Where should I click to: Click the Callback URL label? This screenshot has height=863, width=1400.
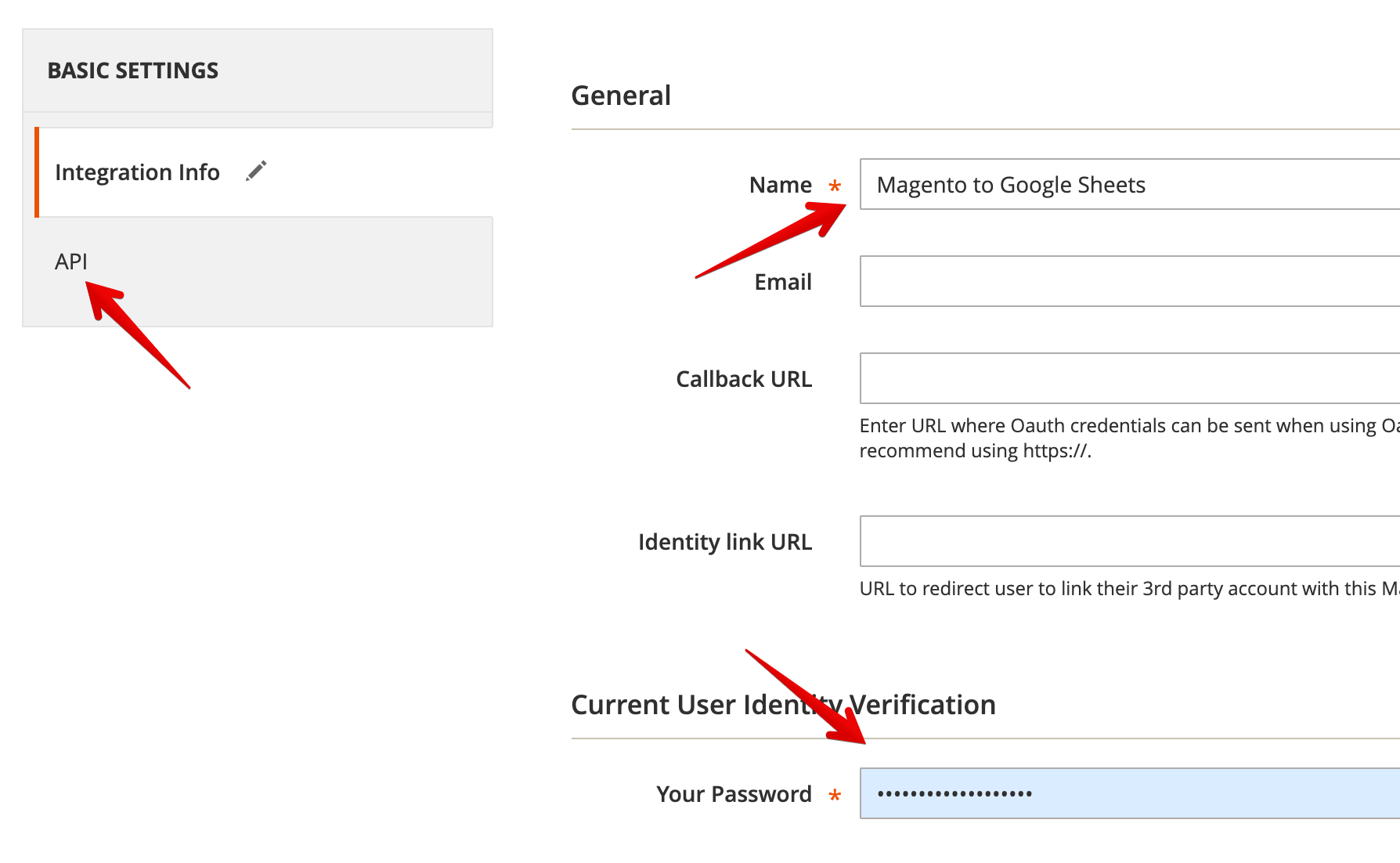click(x=744, y=379)
